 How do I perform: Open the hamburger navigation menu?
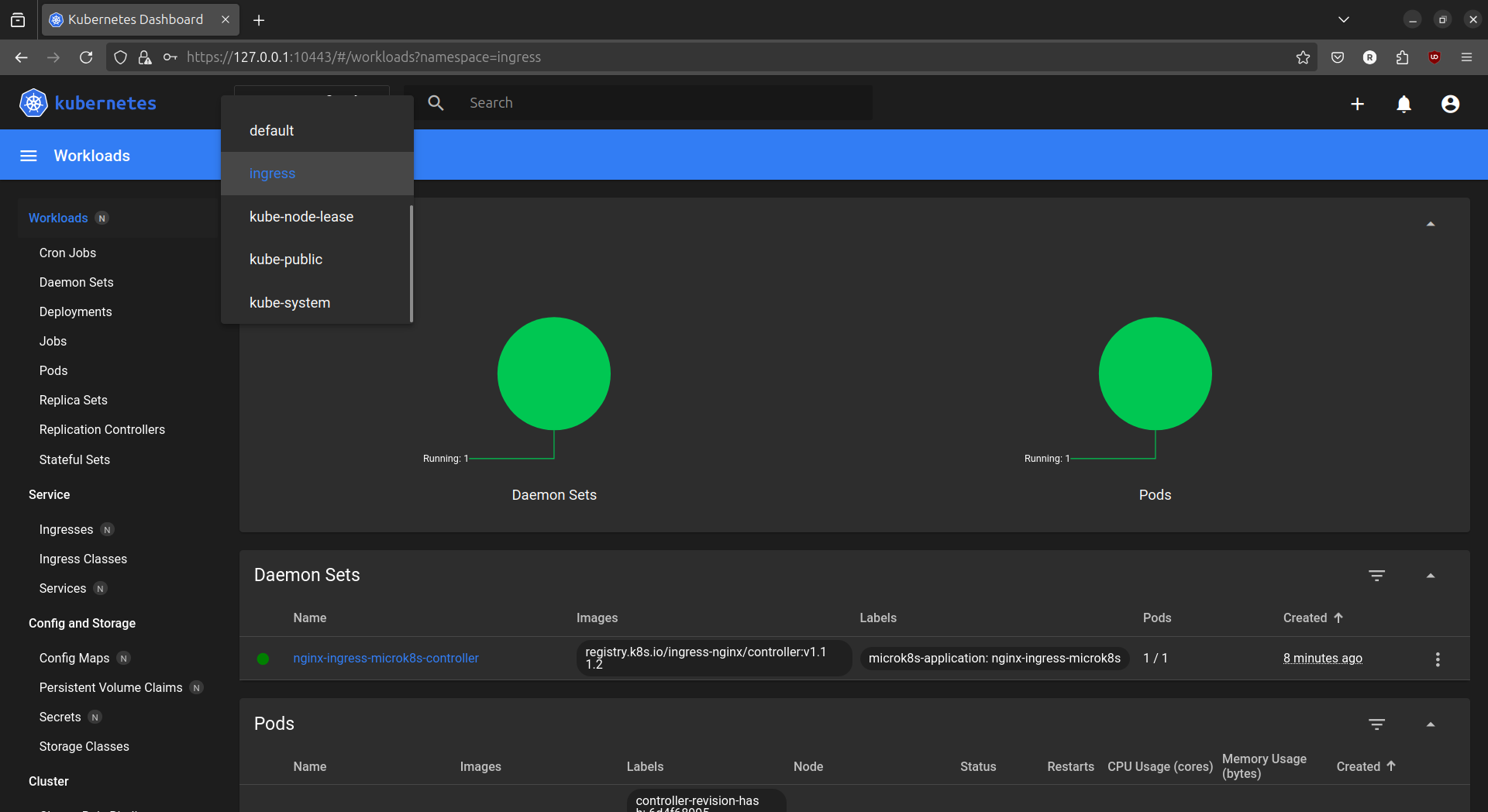click(29, 156)
